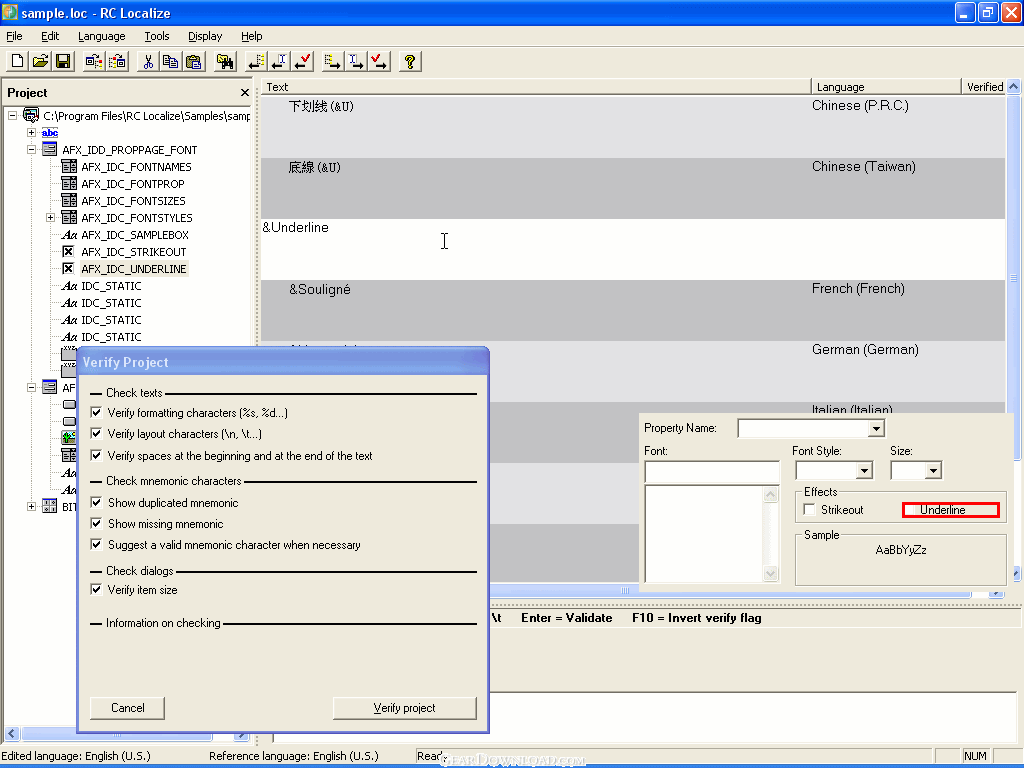Uncheck Verify item size
Screen dimensions: 1024x768
(96, 589)
